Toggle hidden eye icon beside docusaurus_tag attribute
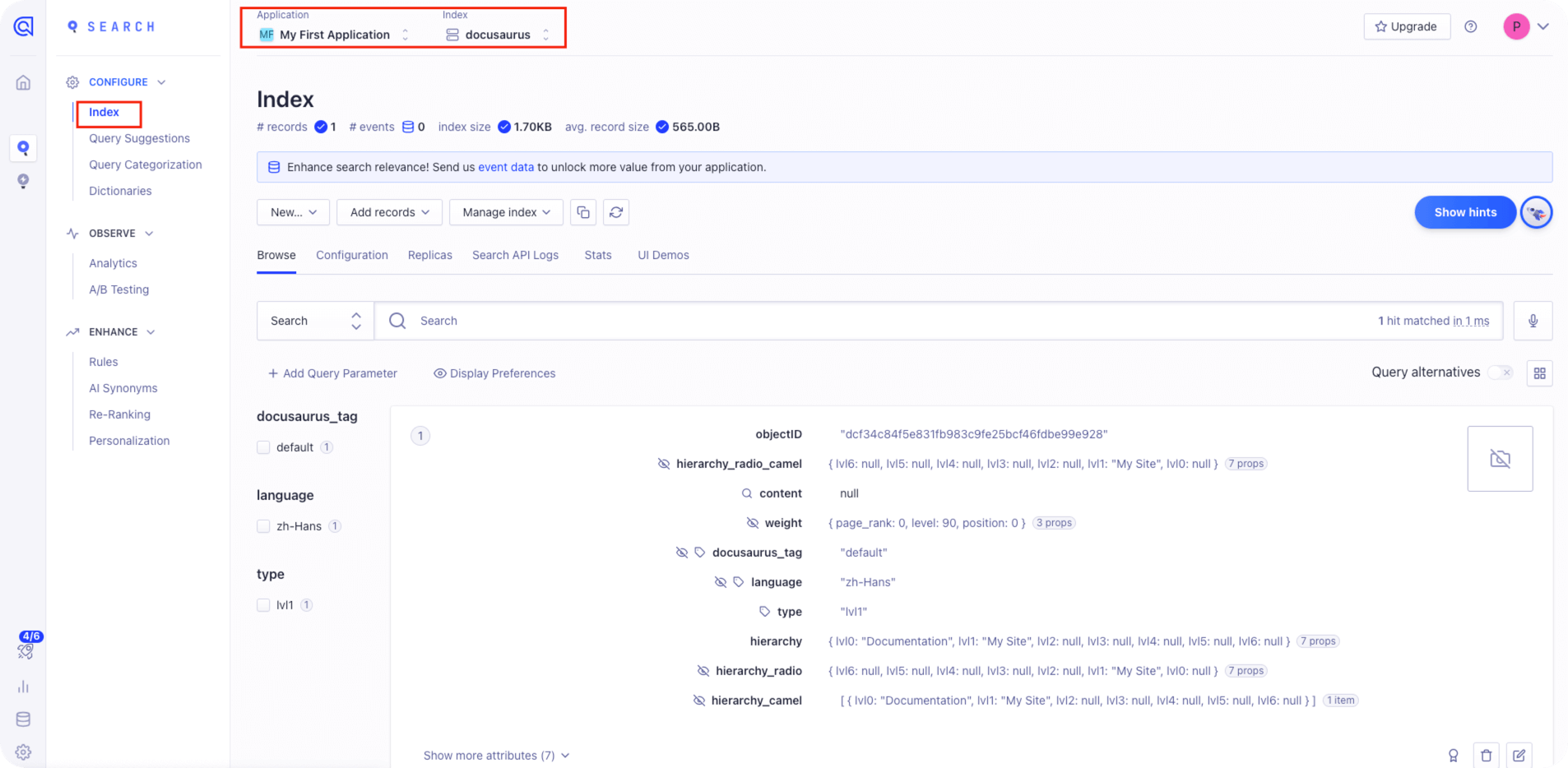Viewport: 1568px width, 768px height. (x=682, y=553)
